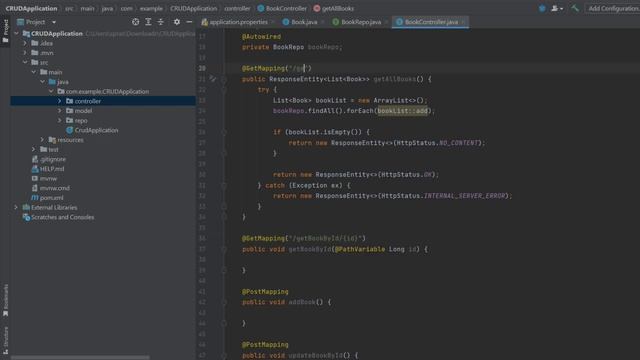Click gutter icon beside getAllBooks method

click(212, 79)
